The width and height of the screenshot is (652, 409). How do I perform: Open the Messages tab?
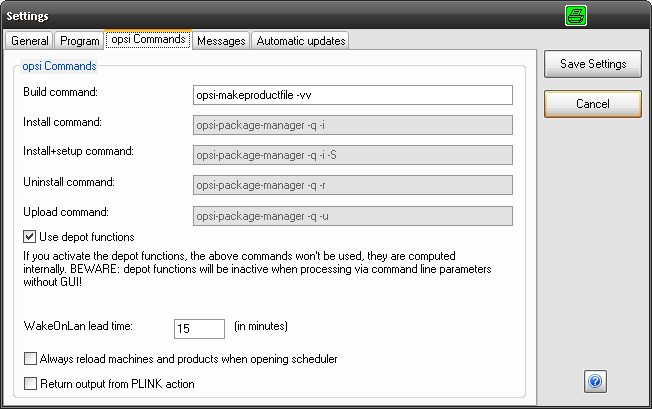tap(221, 41)
